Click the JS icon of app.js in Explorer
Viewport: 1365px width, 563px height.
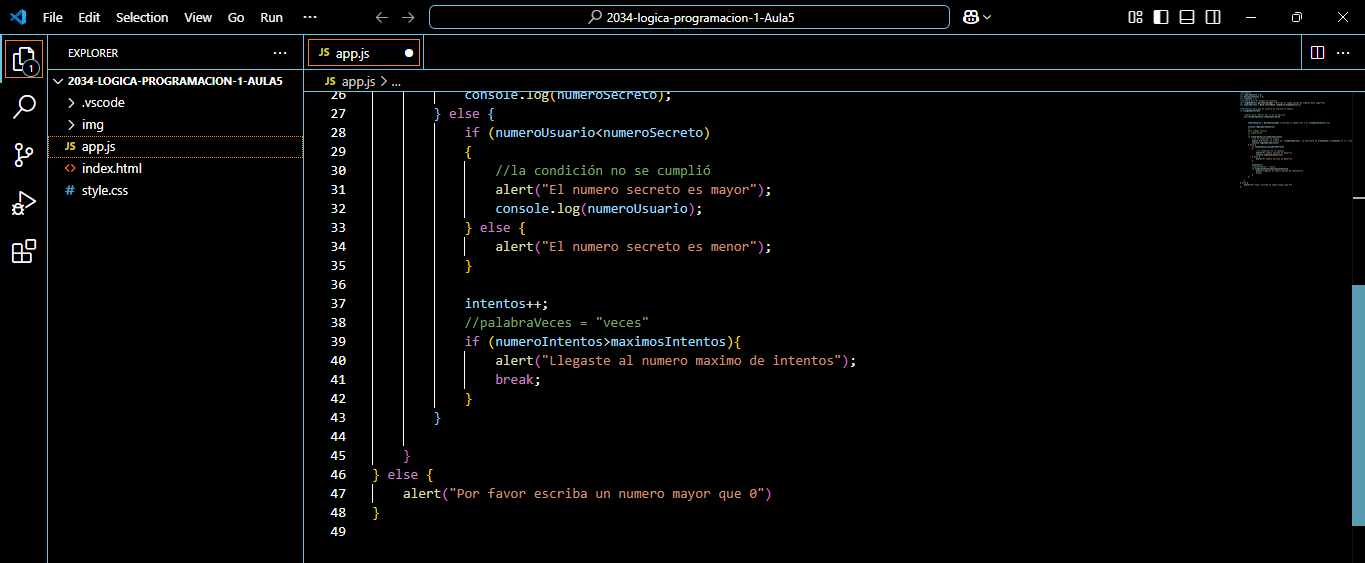click(x=70, y=147)
